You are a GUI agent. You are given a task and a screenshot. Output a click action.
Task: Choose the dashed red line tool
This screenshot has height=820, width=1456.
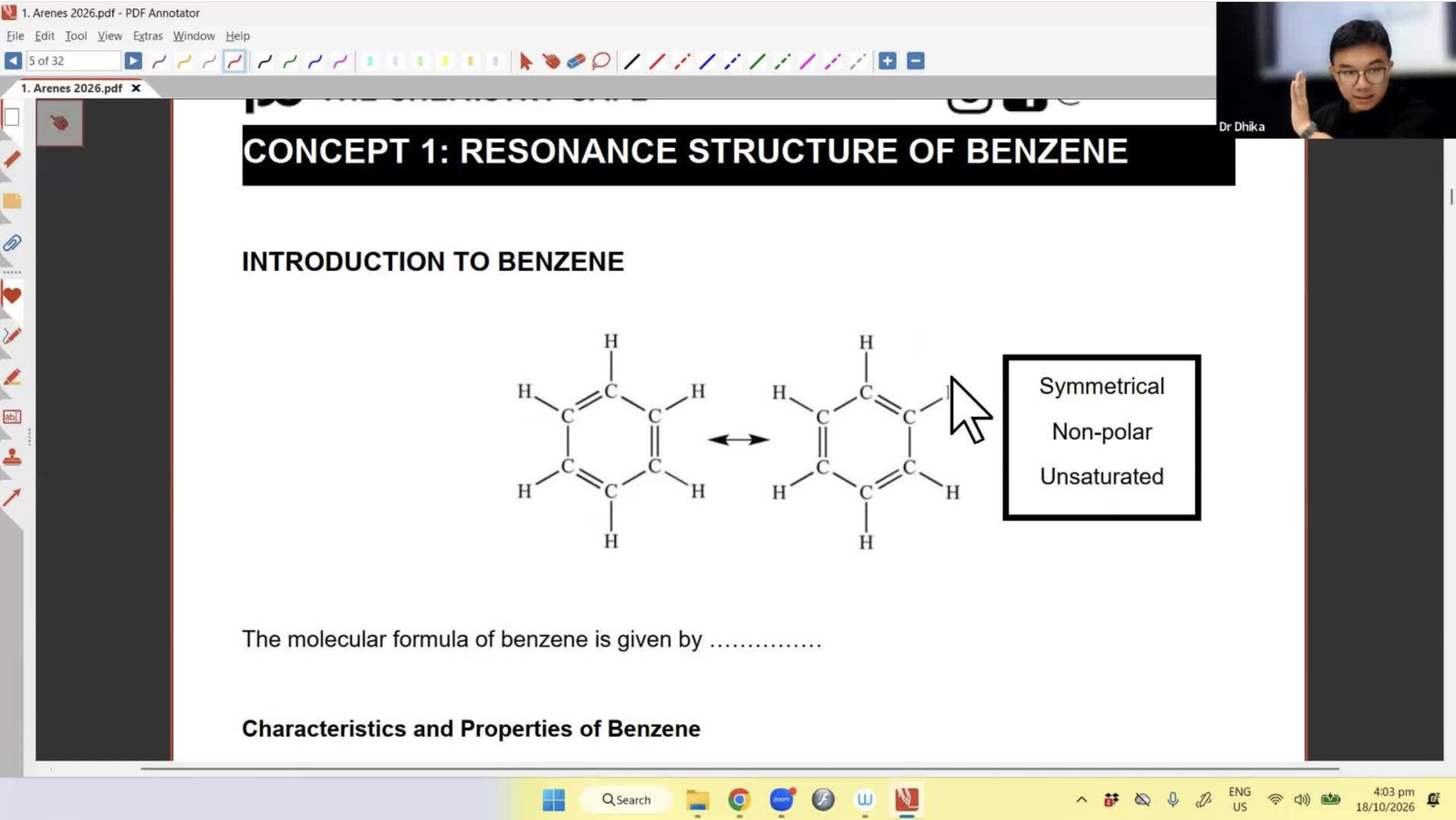pos(682,61)
